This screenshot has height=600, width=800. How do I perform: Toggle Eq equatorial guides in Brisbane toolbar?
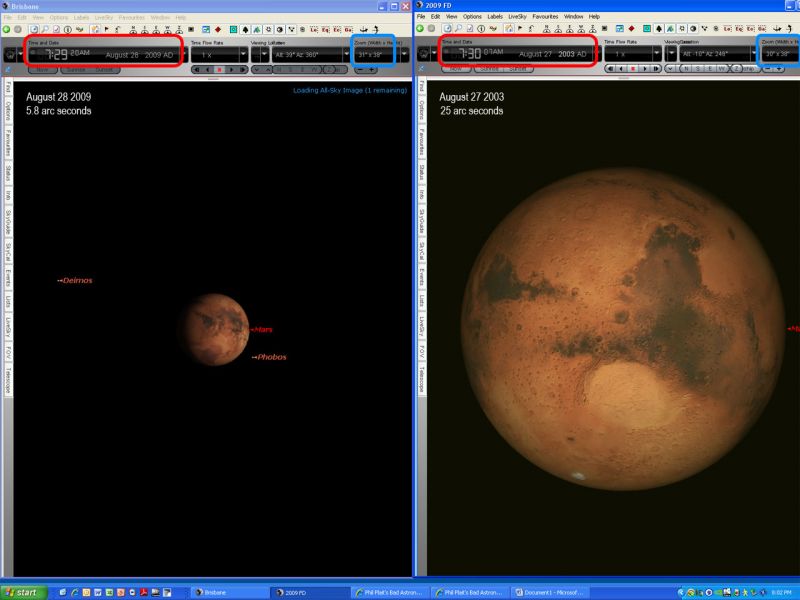[326, 30]
